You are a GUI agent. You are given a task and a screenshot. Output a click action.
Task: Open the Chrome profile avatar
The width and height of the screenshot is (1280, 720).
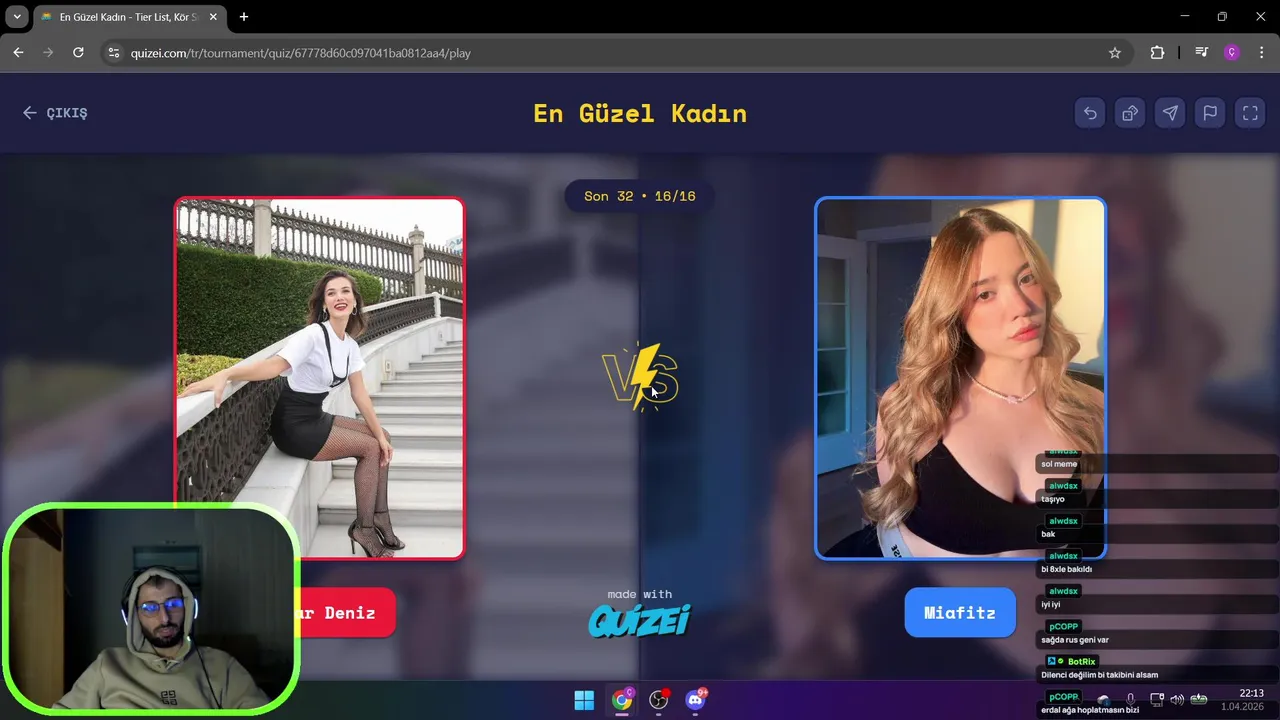pyautogui.click(x=1232, y=53)
